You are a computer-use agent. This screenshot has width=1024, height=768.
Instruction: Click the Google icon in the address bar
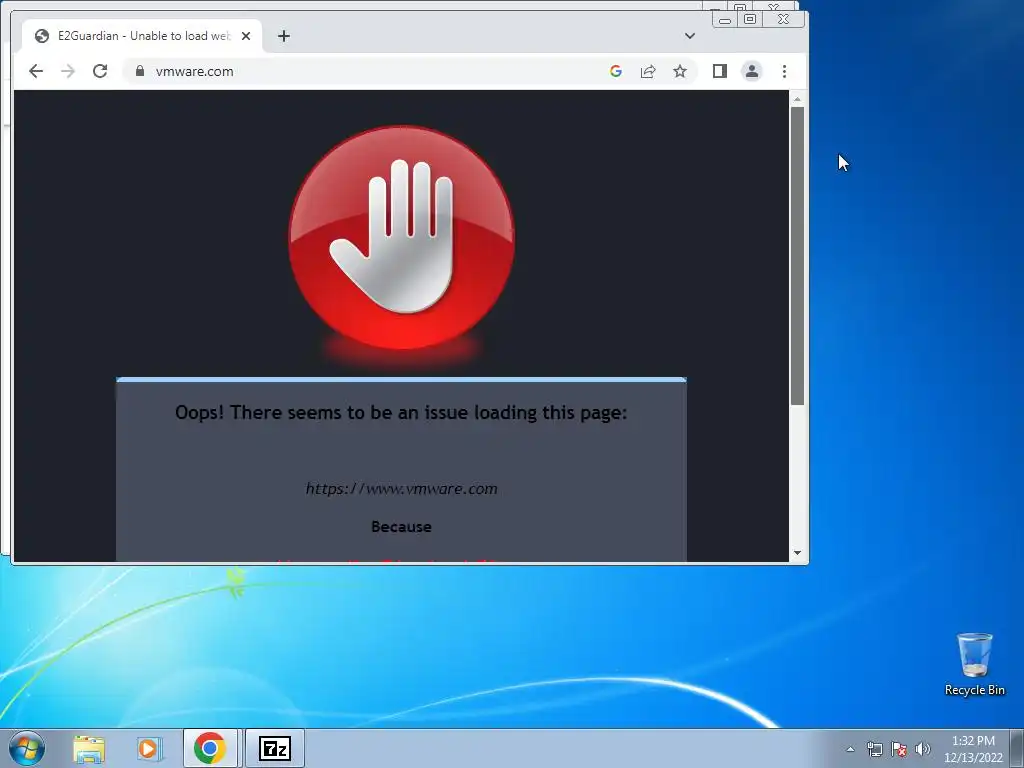pos(615,71)
